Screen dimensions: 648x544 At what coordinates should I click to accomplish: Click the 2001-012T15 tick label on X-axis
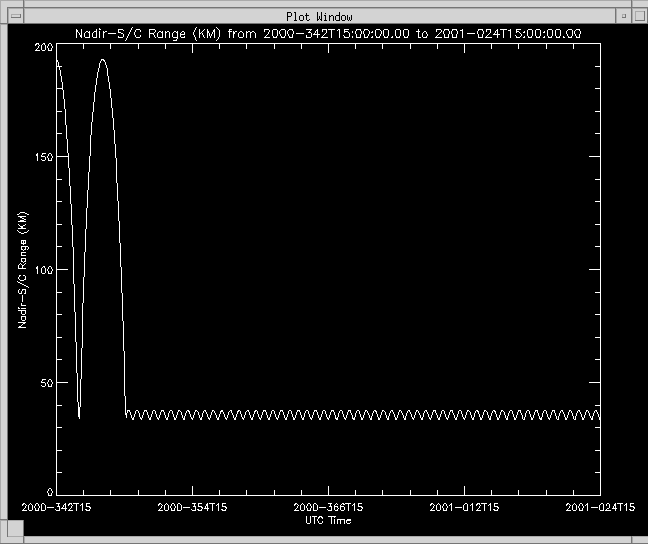(x=464, y=508)
